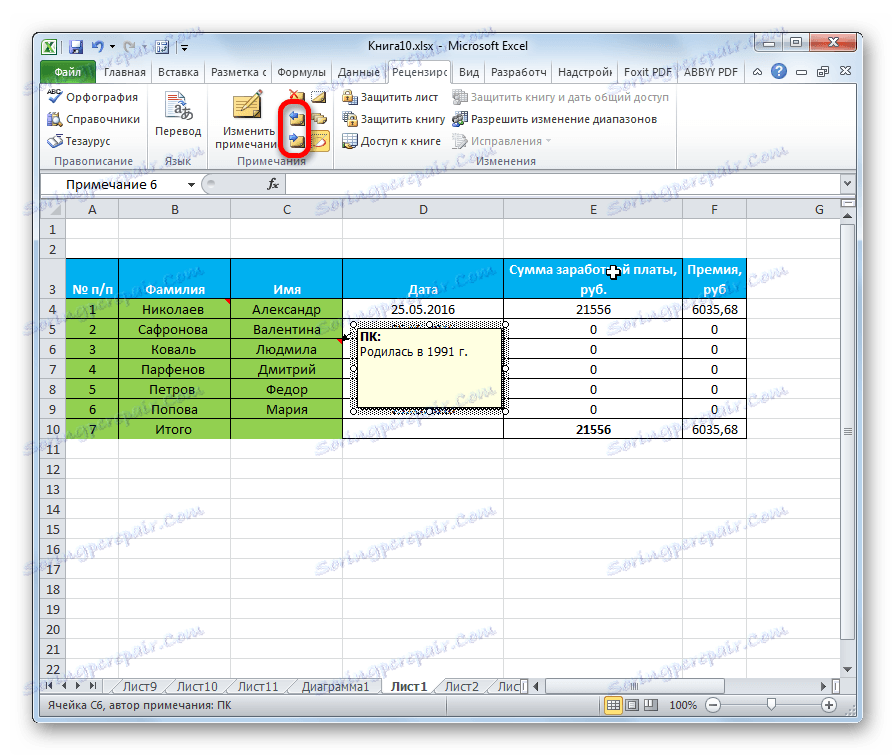Switch to the Вид tab
The image size is (896, 756).
(x=469, y=72)
